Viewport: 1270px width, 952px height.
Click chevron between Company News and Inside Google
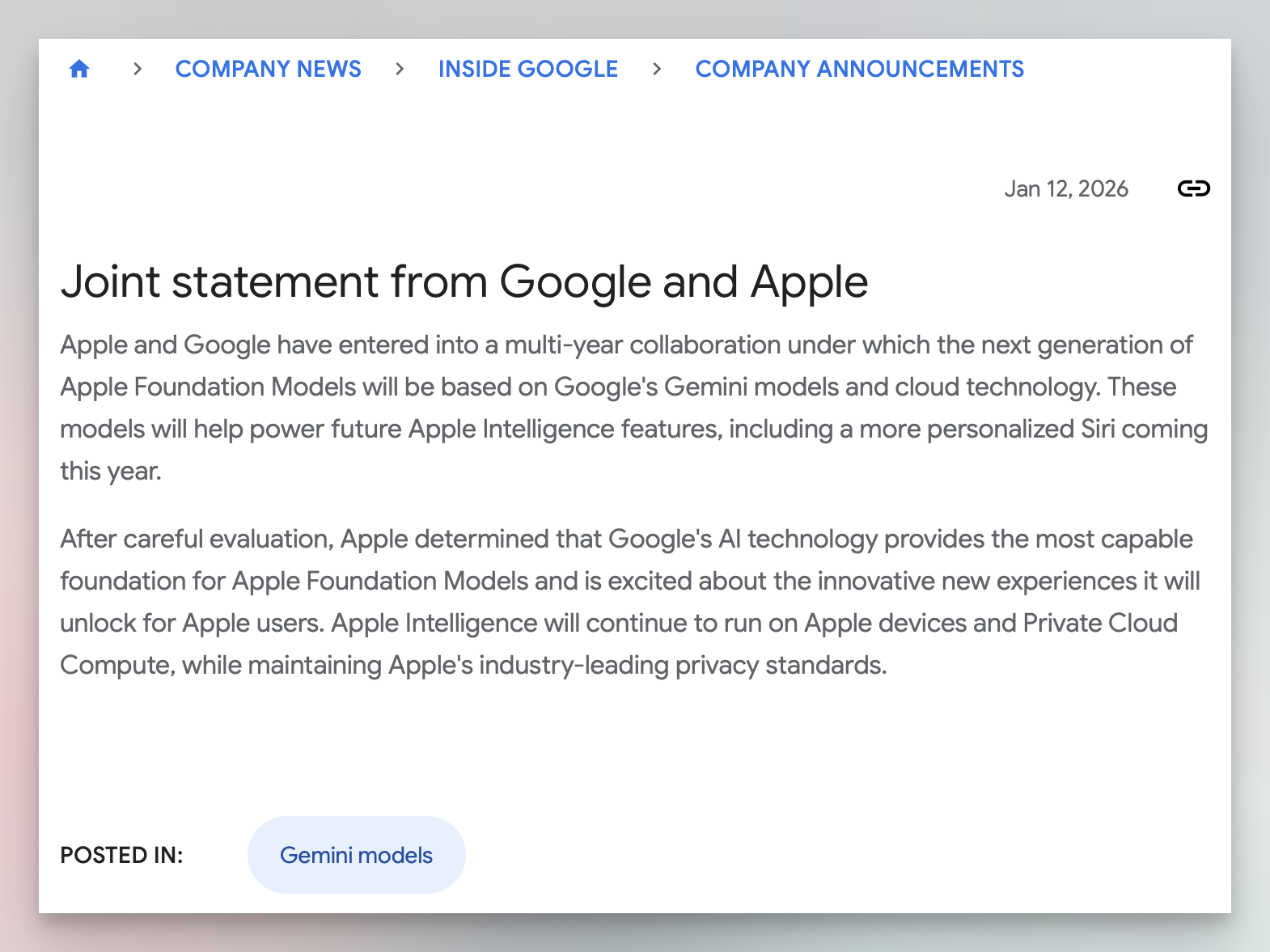400,70
